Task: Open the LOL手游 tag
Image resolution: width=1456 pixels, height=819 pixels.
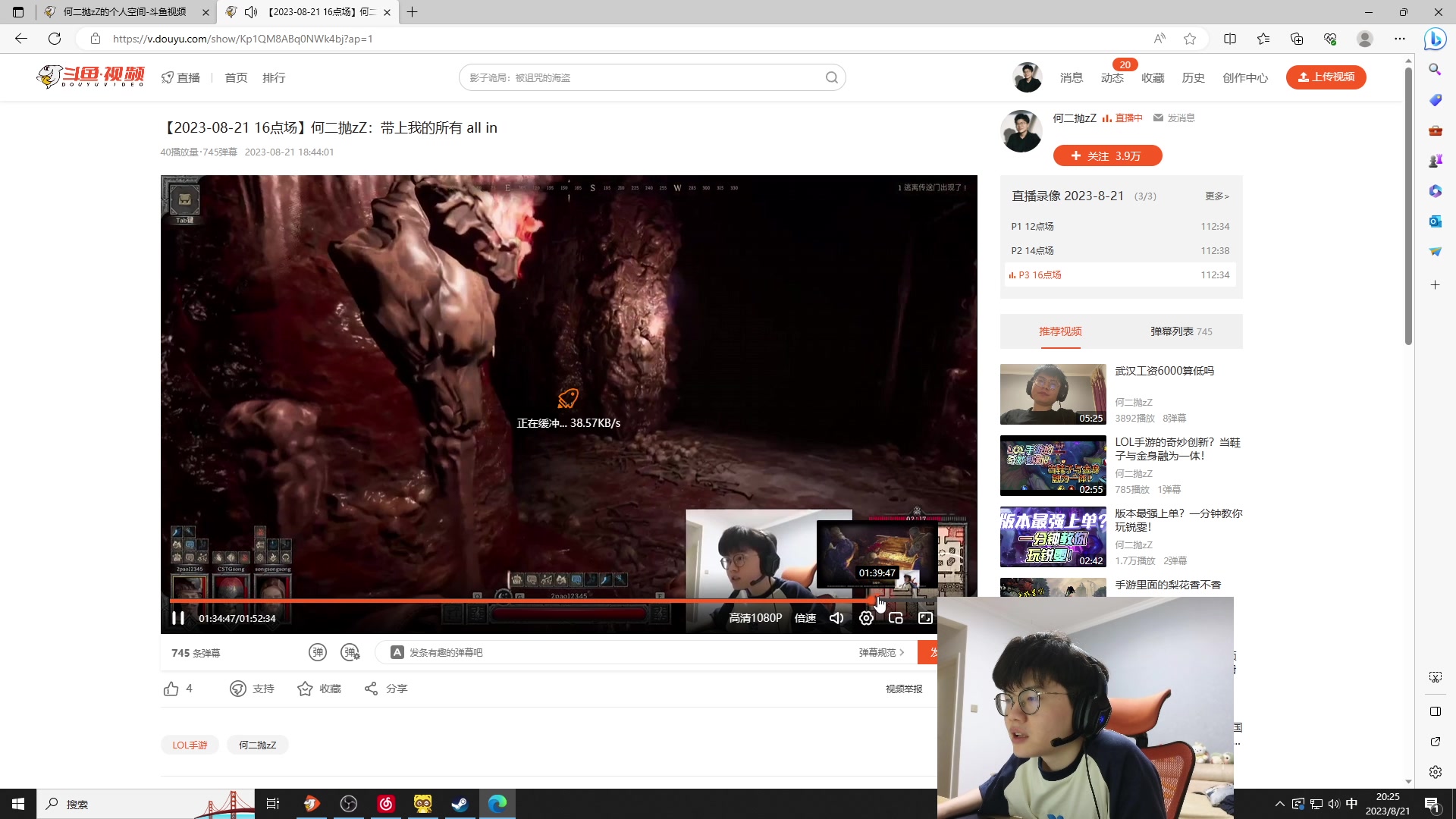Action: (190, 745)
